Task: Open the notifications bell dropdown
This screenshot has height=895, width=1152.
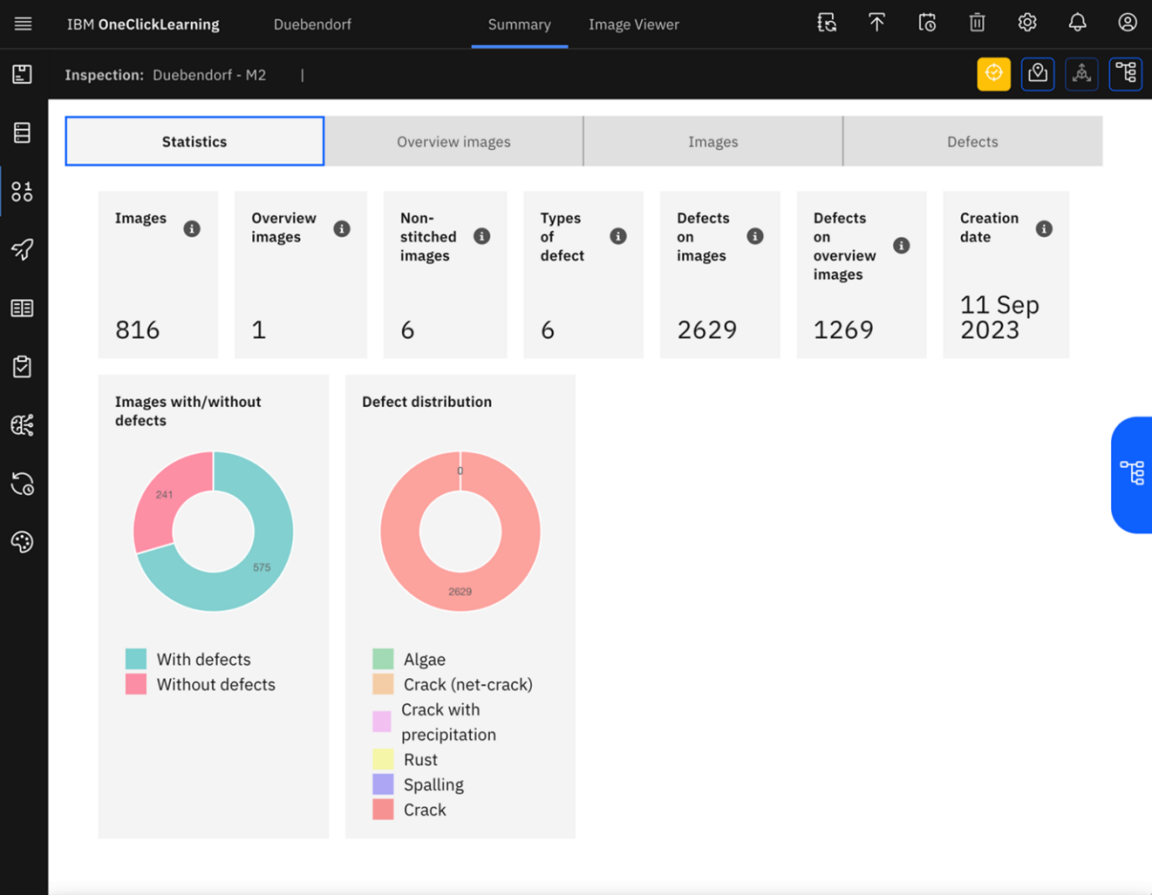Action: (x=1077, y=22)
